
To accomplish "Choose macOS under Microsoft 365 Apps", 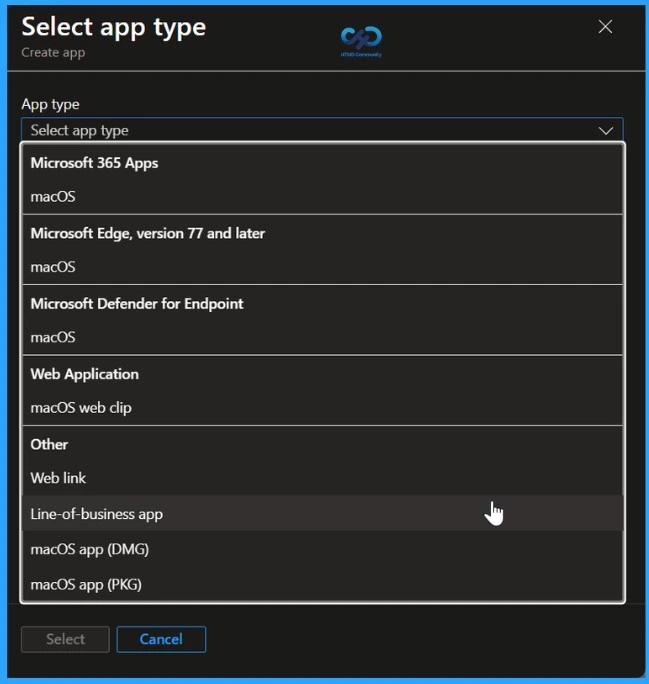I will click(x=322, y=197).
